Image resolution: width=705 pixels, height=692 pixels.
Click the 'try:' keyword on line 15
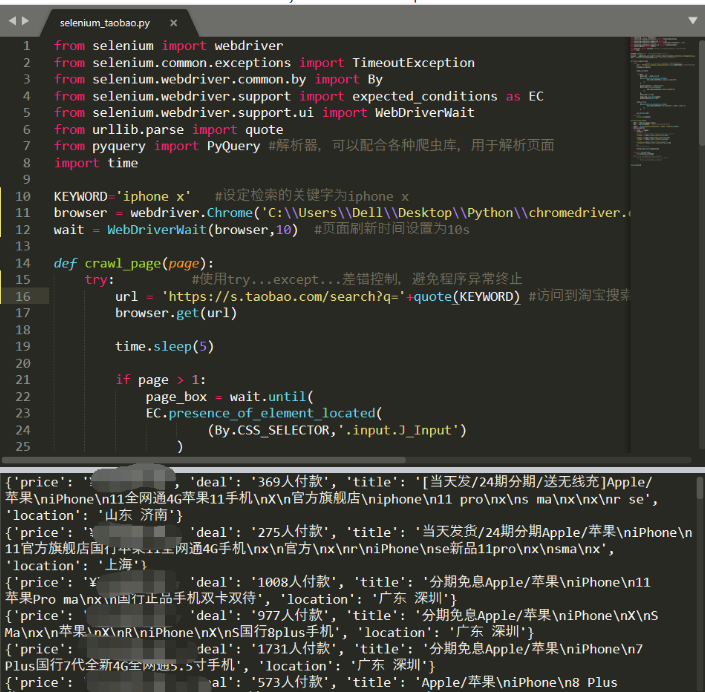click(x=99, y=280)
